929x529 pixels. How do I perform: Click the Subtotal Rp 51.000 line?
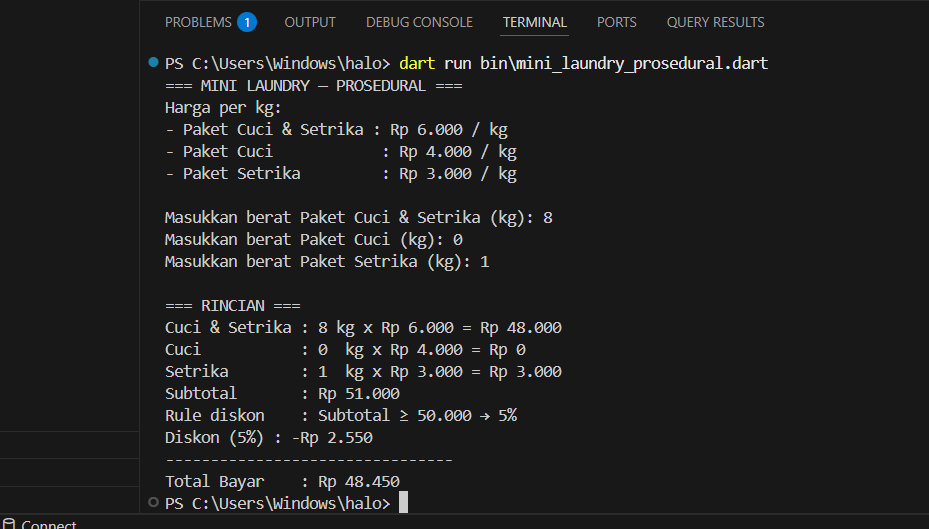[282, 393]
